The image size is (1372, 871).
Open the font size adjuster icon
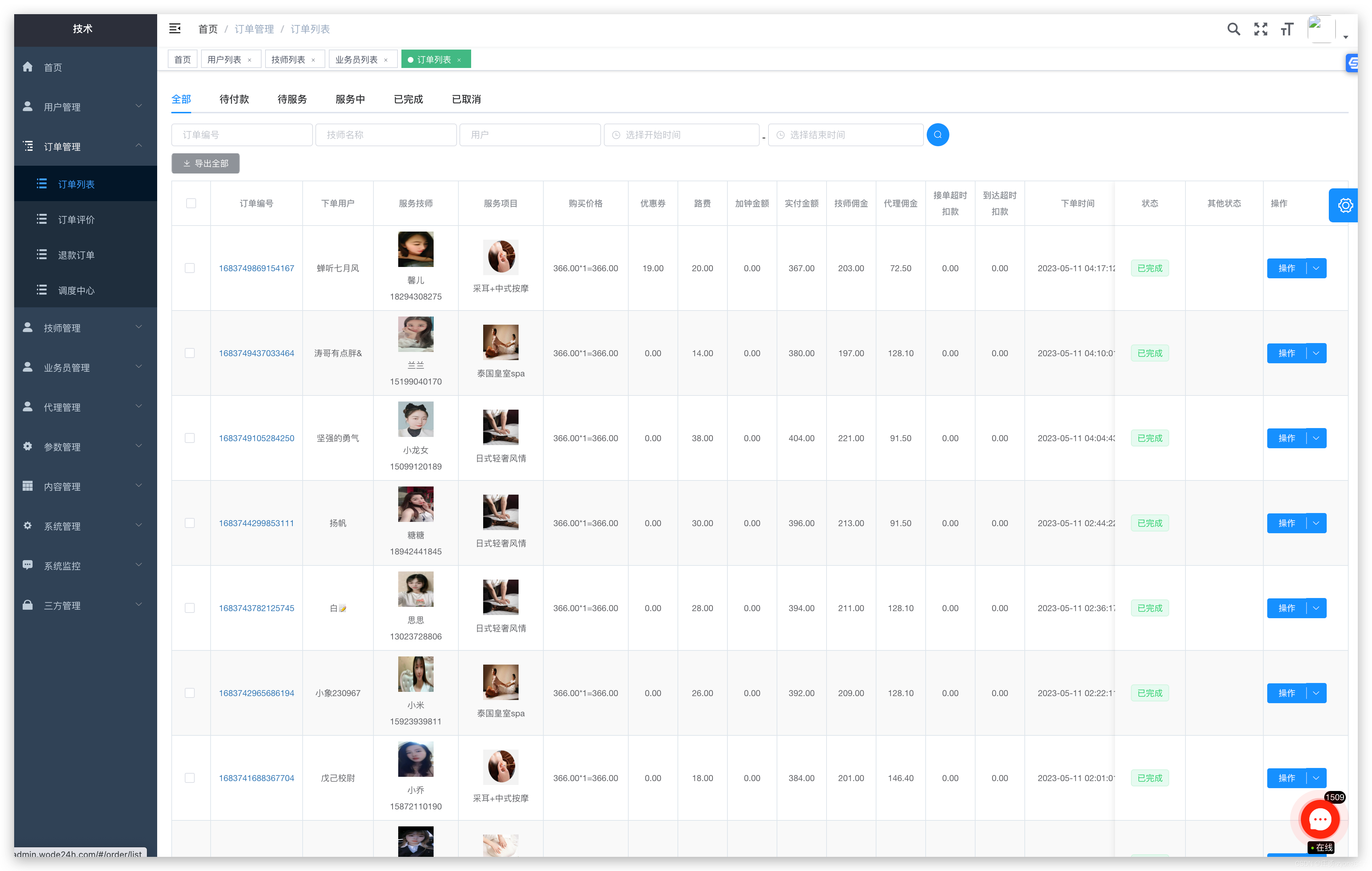tap(1287, 29)
